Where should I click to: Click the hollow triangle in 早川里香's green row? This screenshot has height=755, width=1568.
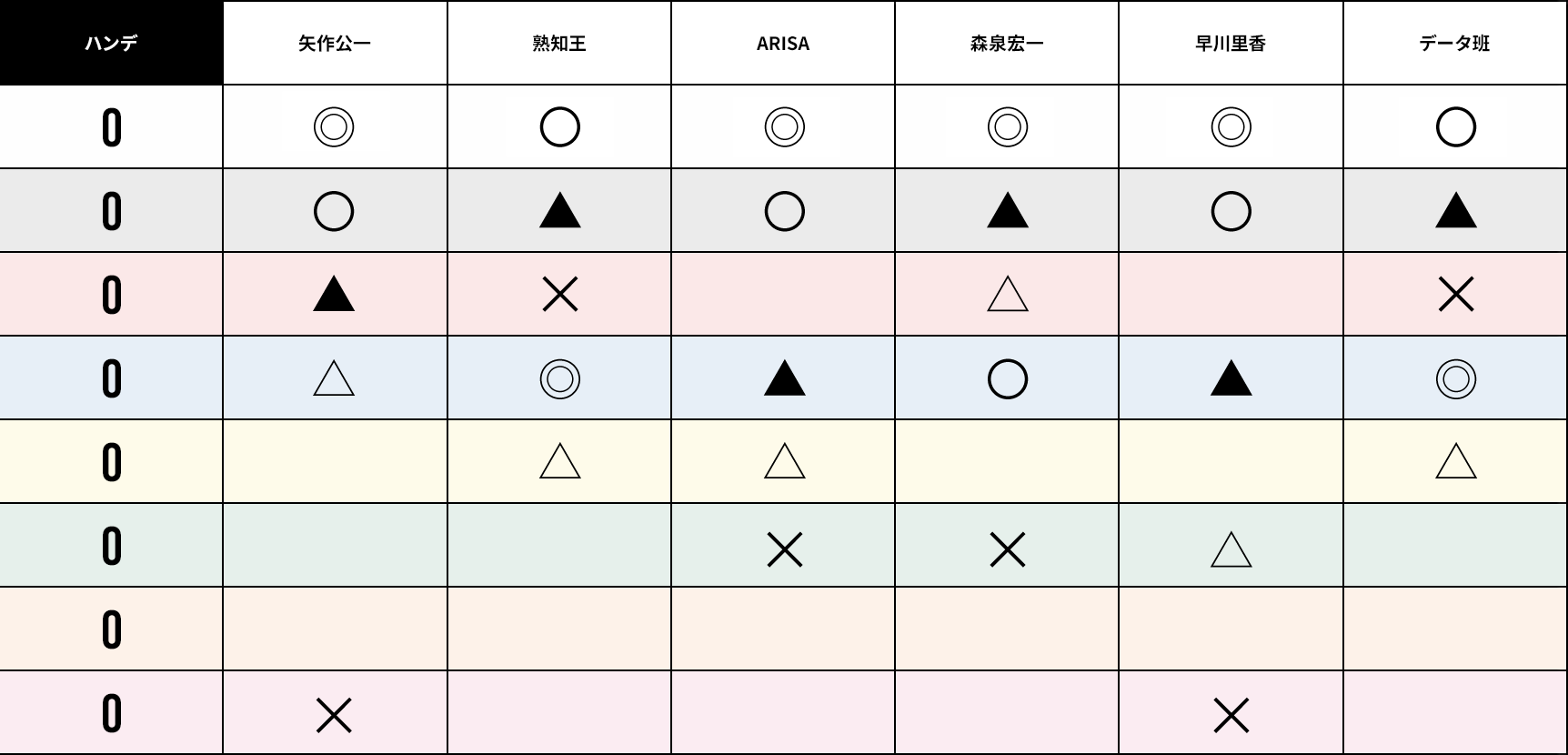[1231, 549]
